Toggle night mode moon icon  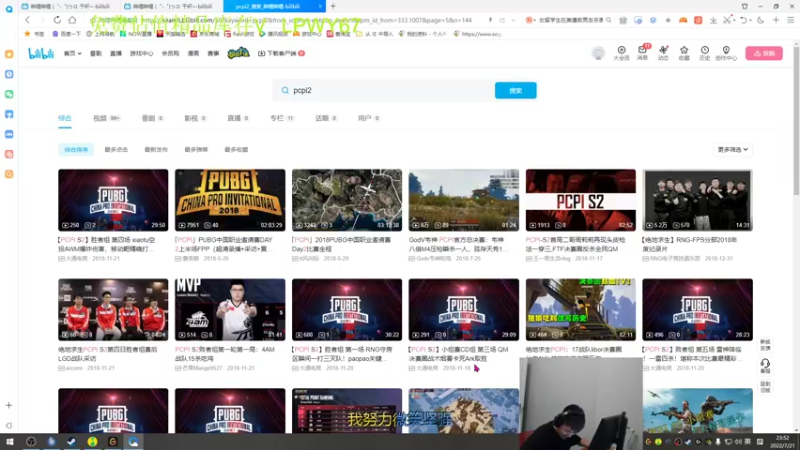coord(761,20)
